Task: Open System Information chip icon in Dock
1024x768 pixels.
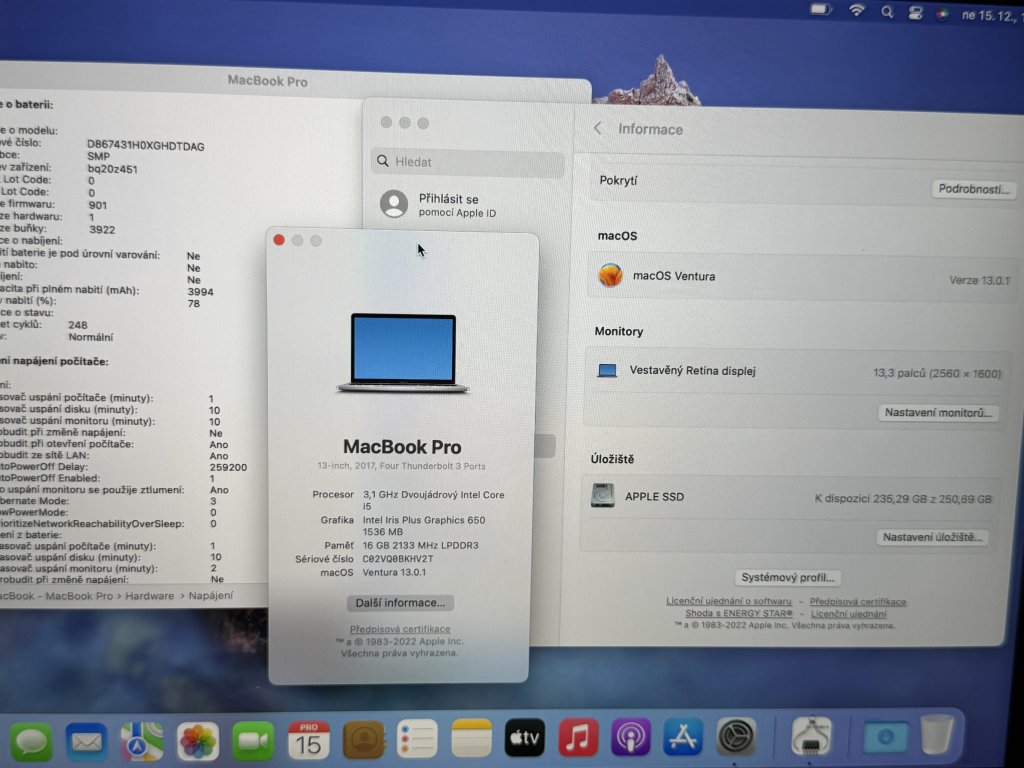Action: click(x=811, y=736)
